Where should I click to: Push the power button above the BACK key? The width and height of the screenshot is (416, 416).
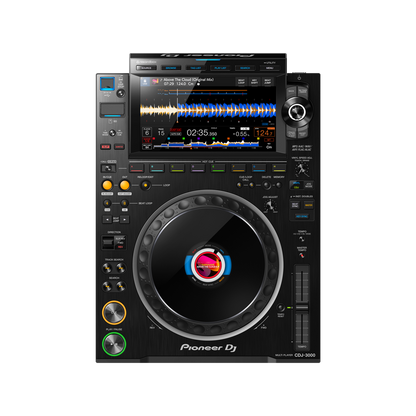299,78
